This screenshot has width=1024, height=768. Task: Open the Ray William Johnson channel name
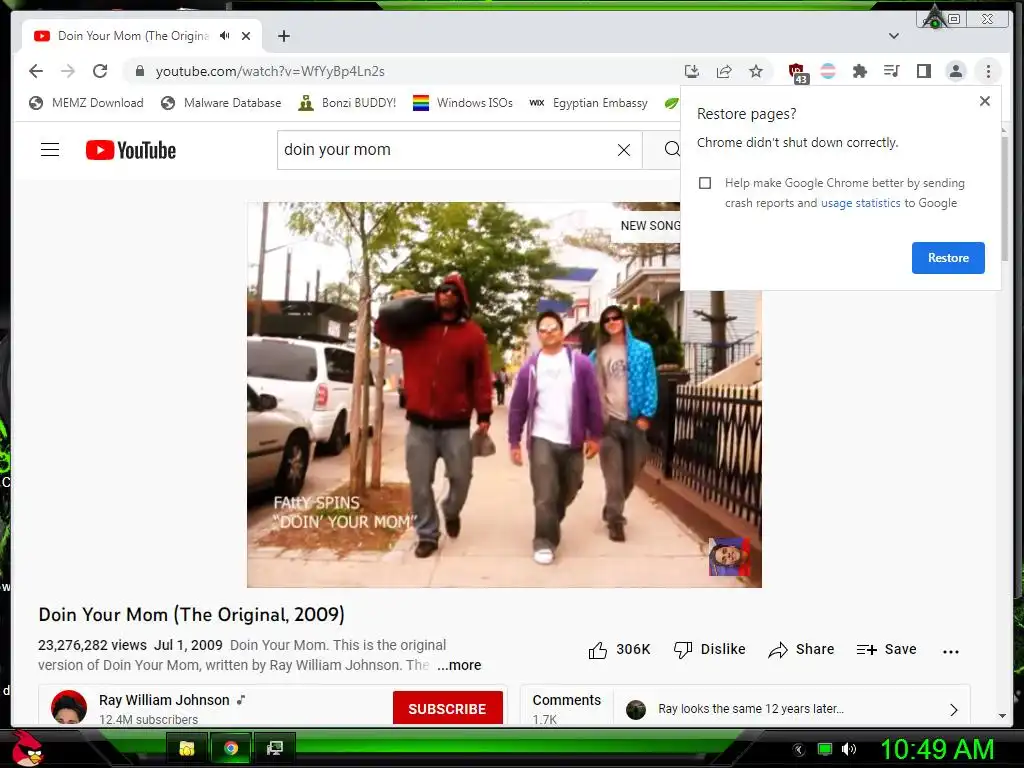164,700
